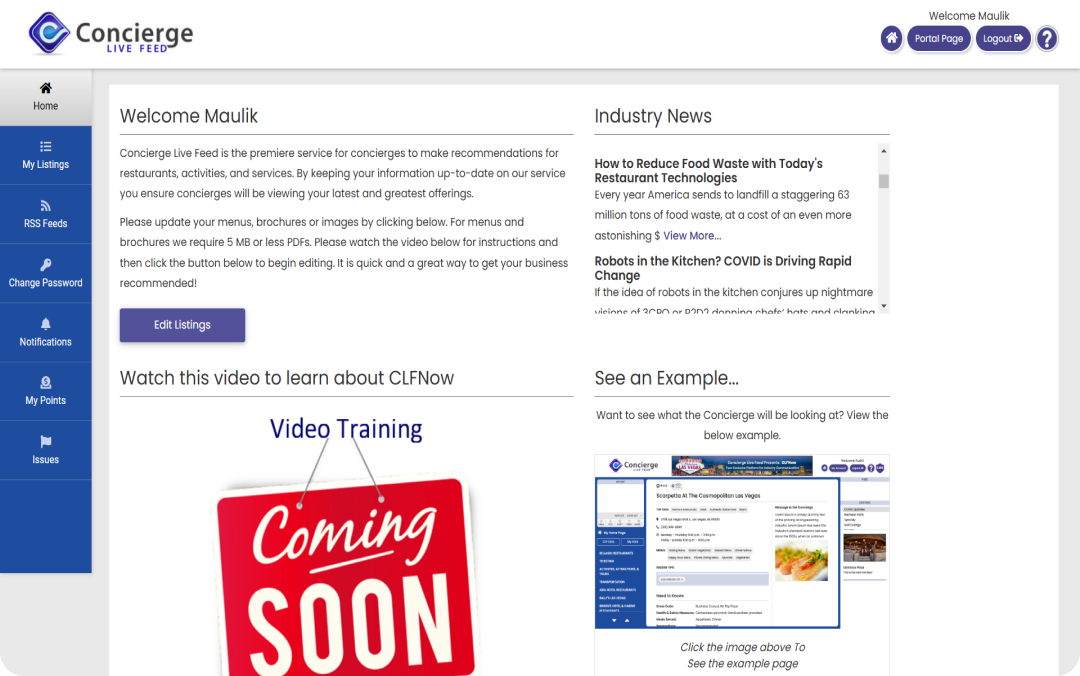Screen dimensions: 1080x676
Task: Click the 'See an Example...' heading
Action: pyautogui.click(x=666, y=378)
